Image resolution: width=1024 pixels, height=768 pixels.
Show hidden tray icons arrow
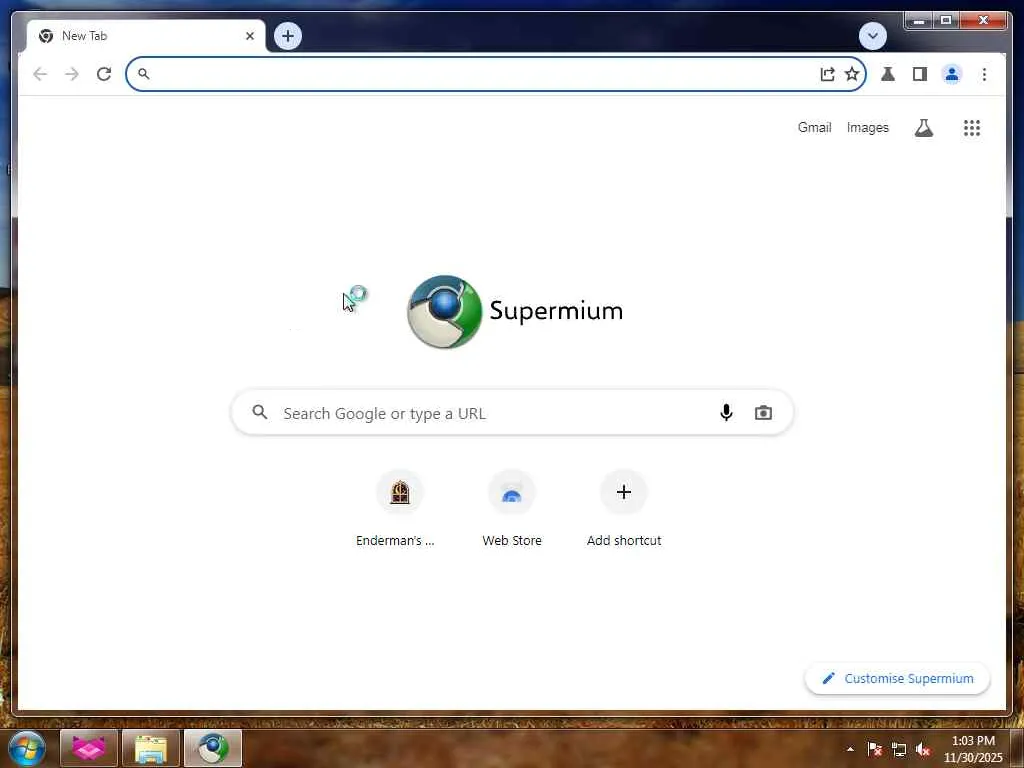[850, 749]
